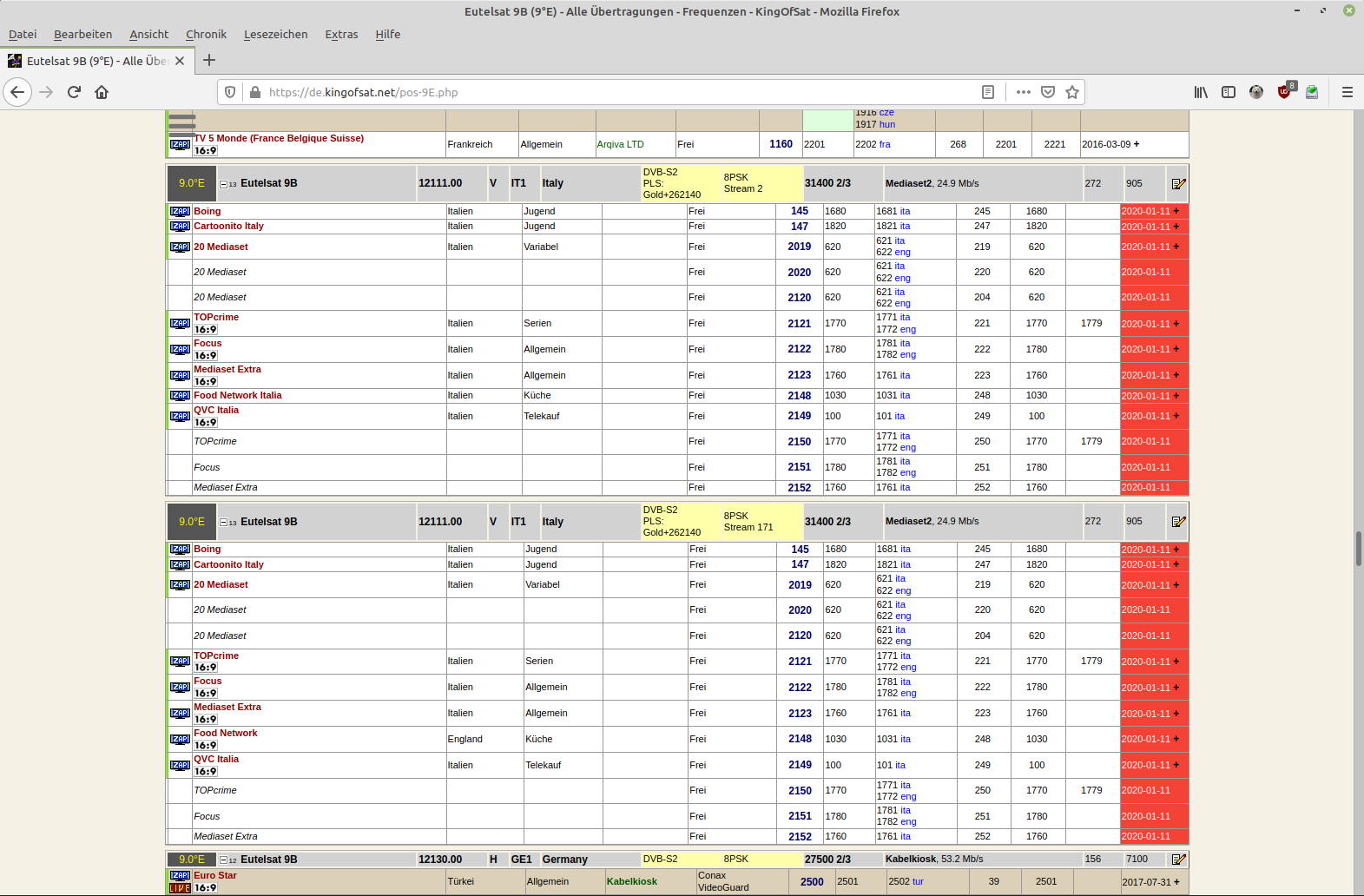Click the Firefox home button

(x=102, y=92)
